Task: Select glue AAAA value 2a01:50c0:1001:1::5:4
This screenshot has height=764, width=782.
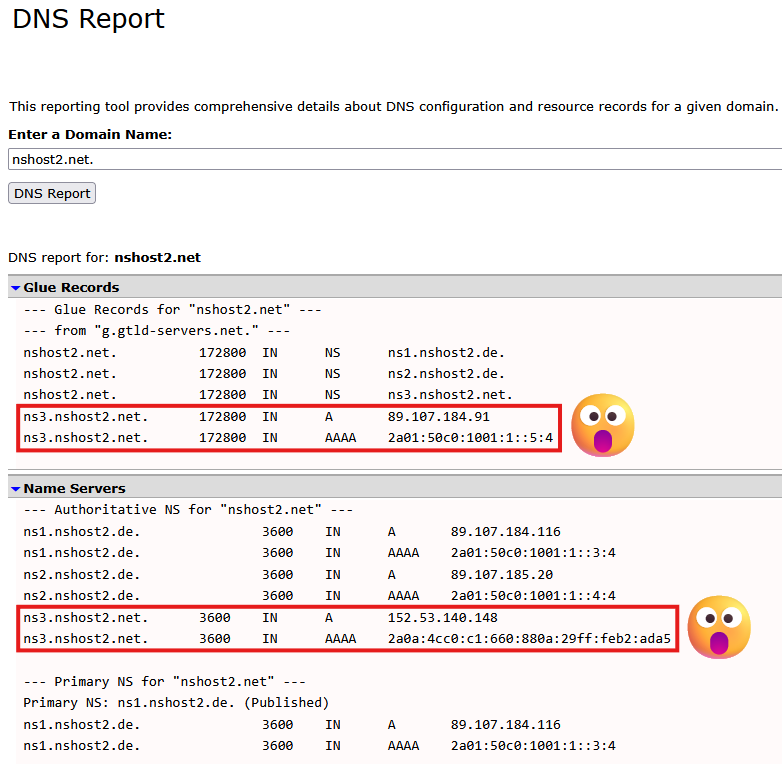Action: (470, 437)
